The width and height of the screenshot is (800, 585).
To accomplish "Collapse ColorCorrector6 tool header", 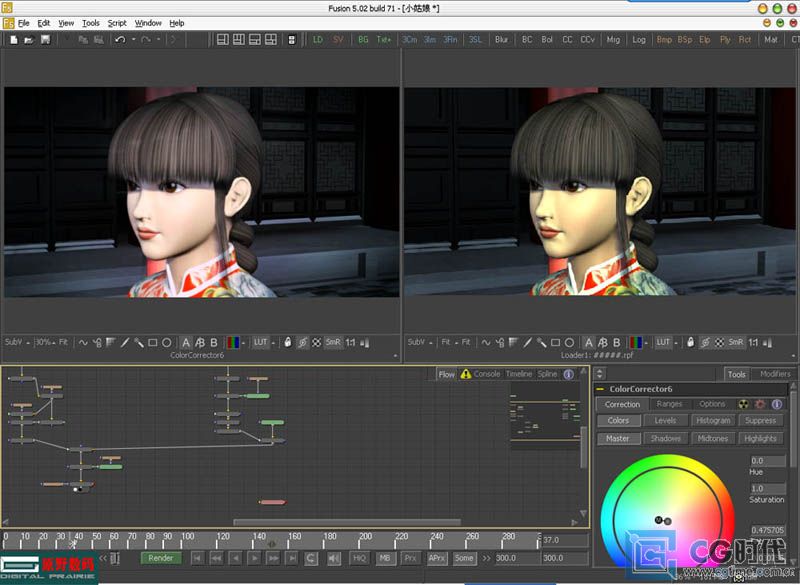I will coord(600,389).
